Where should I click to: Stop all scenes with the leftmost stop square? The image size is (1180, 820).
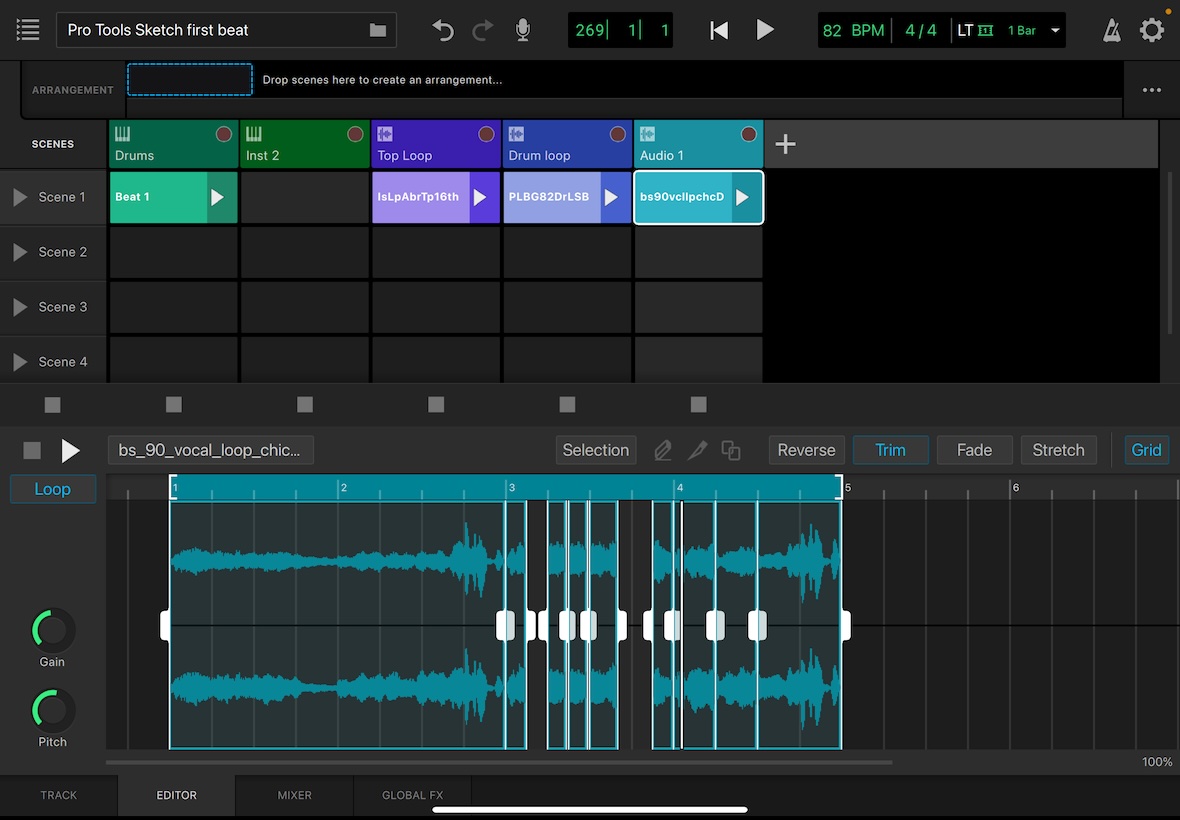(x=52, y=405)
